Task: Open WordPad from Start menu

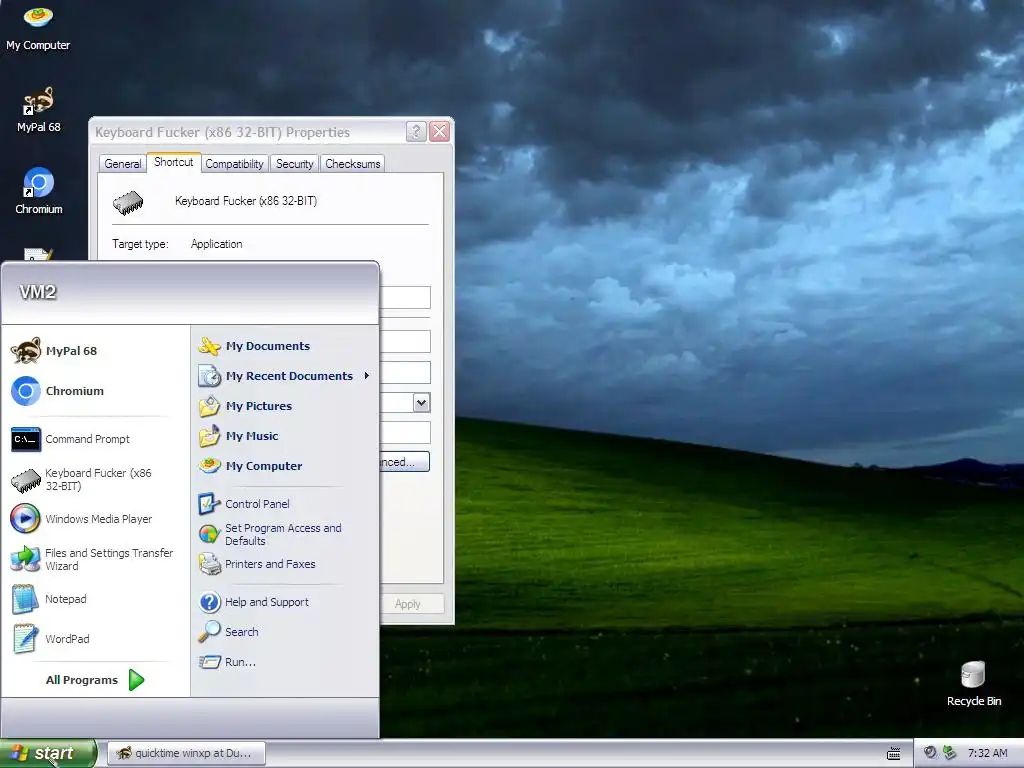Action: pos(95,639)
